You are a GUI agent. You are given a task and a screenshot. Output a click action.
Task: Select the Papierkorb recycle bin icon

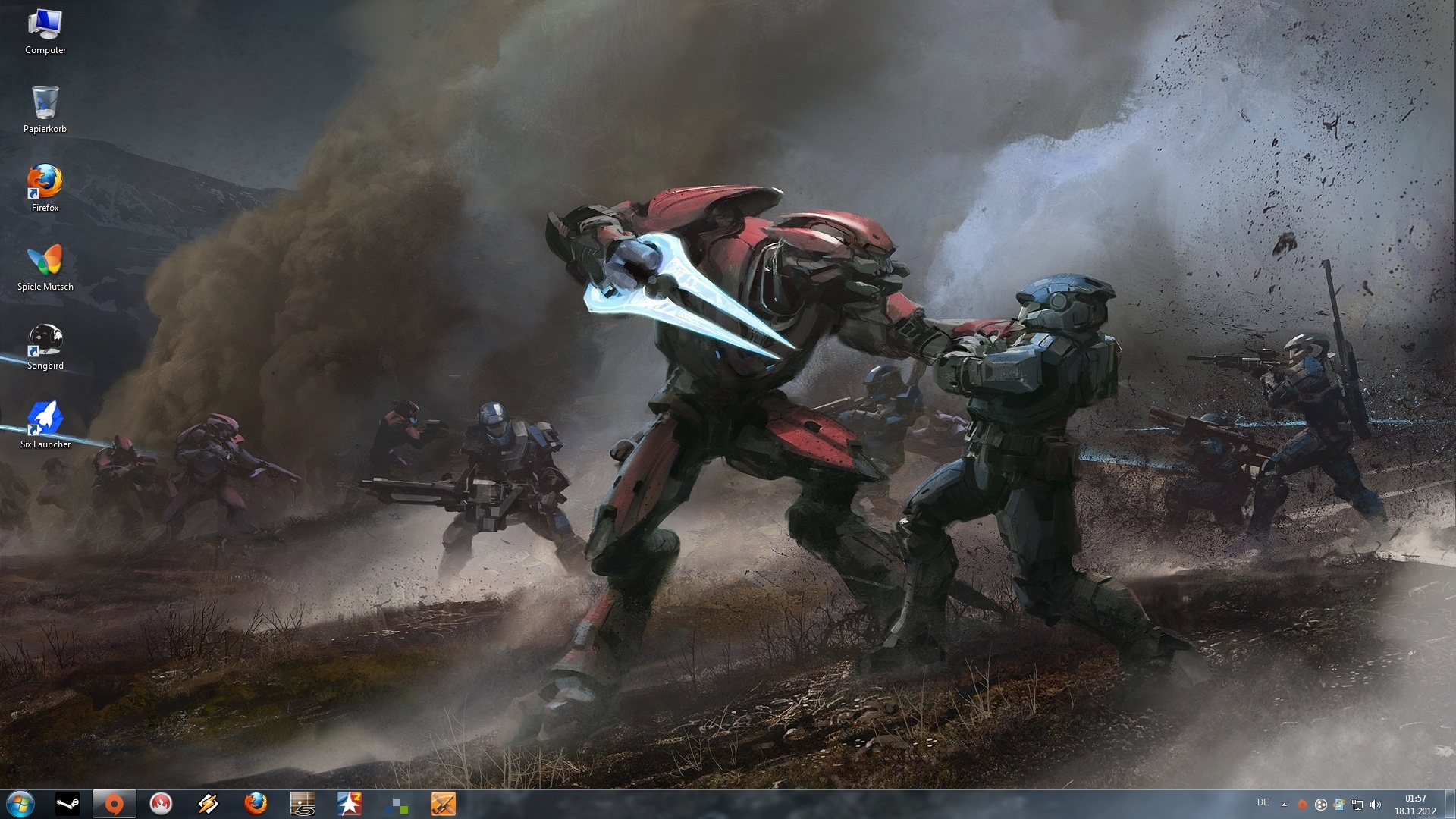(x=45, y=110)
